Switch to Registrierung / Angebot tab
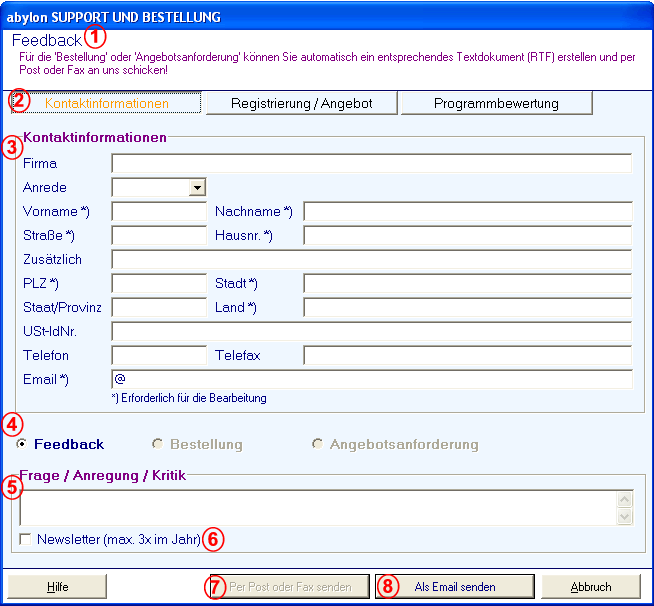 tap(300, 103)
